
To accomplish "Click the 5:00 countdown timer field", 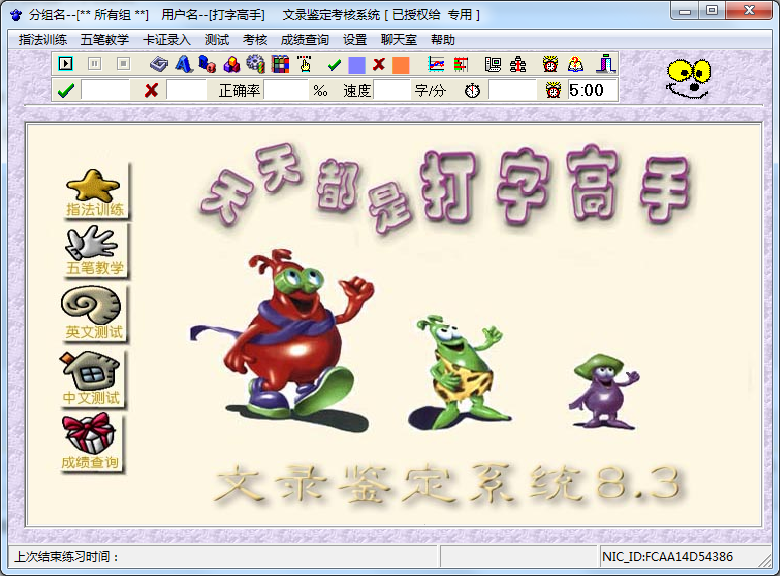I will tap(586, 90).
